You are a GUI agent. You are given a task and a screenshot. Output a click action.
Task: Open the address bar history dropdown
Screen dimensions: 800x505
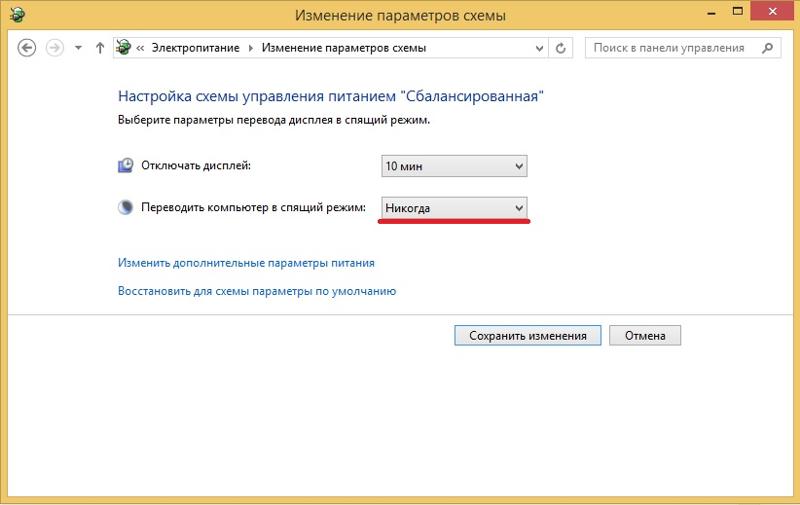pos(539,48)
